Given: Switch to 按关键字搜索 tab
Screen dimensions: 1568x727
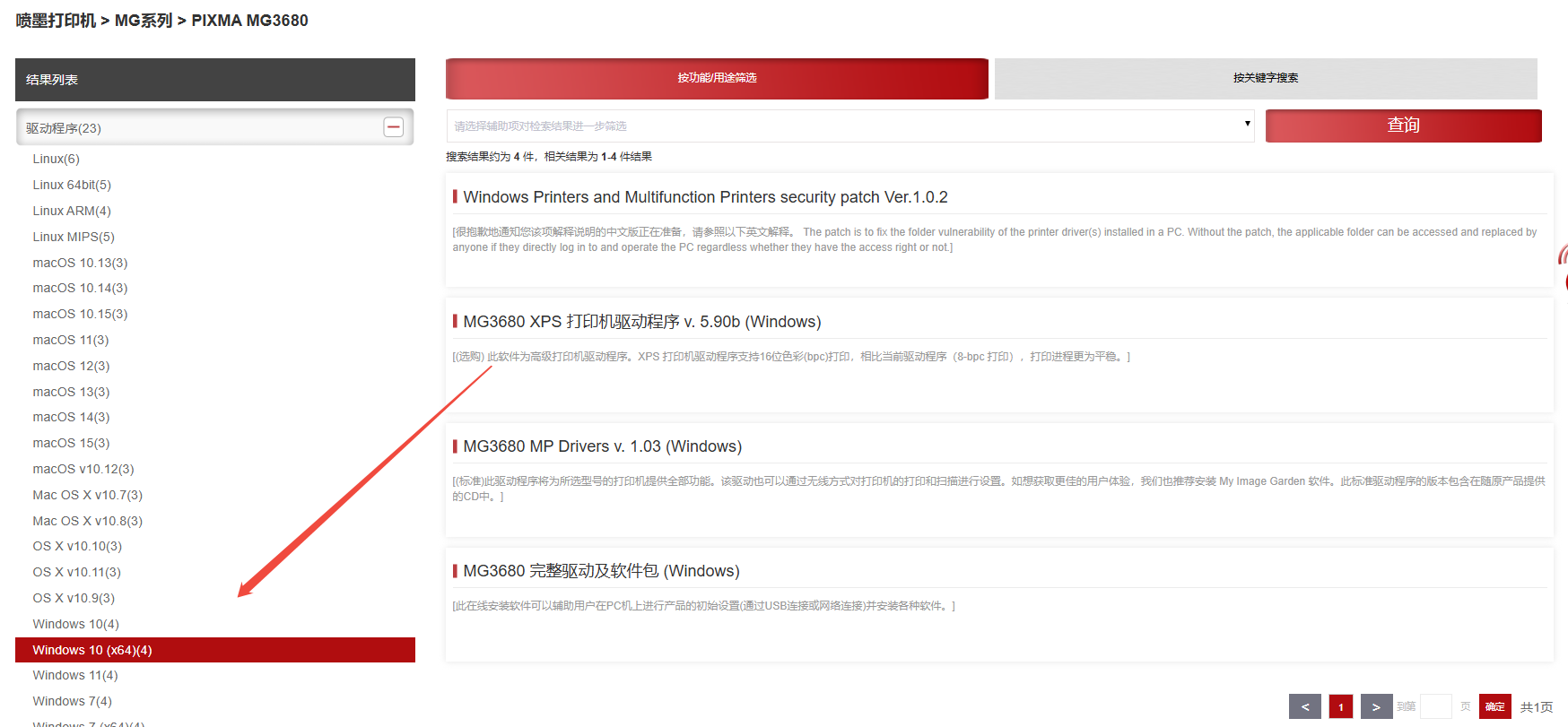Looking at the screenshot, I should (1266, 78).
